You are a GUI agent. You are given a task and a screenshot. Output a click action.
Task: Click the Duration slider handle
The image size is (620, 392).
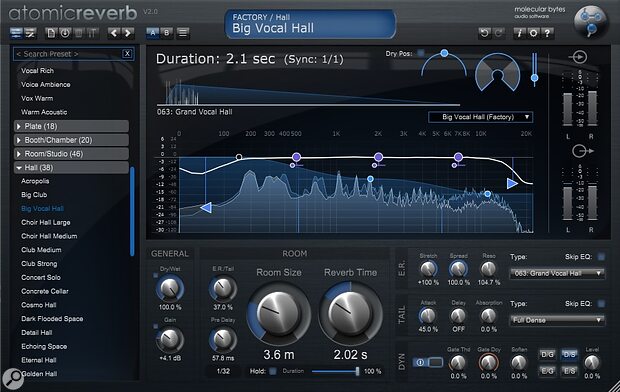click(x=357, y=371)
